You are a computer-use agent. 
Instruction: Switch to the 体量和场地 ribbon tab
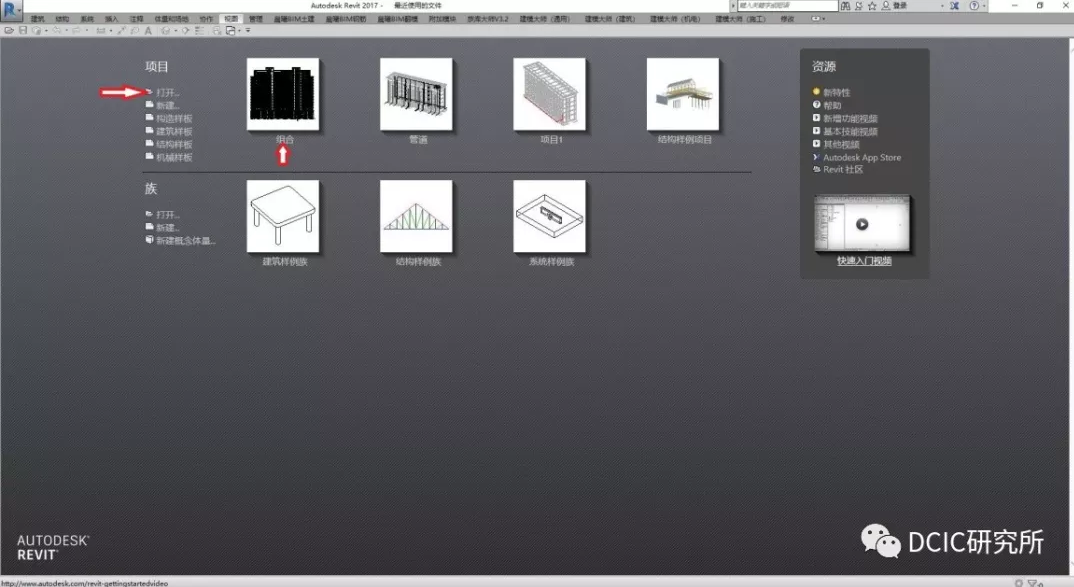(x=171, y=19)
